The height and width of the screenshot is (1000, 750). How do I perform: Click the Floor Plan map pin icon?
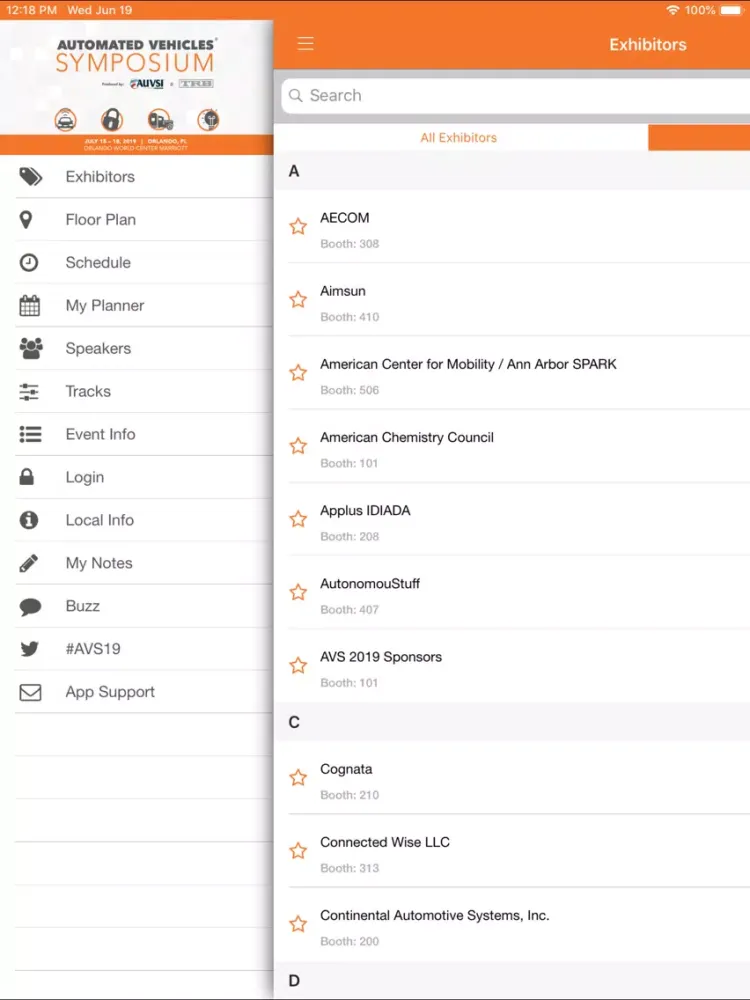(x=26, y=219)
